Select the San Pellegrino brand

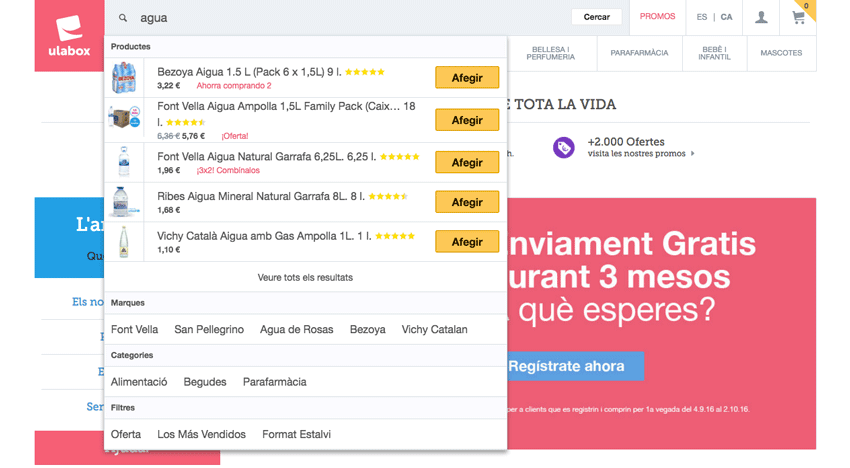pos(209,329)
